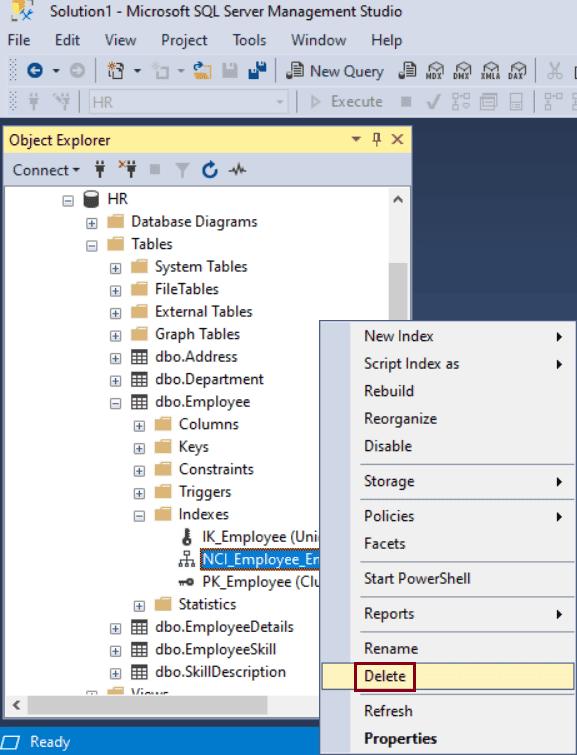Click the navigate backward arrow icon
The height and width of the screenshot is (755, 577).
click(x=35, y=71)
